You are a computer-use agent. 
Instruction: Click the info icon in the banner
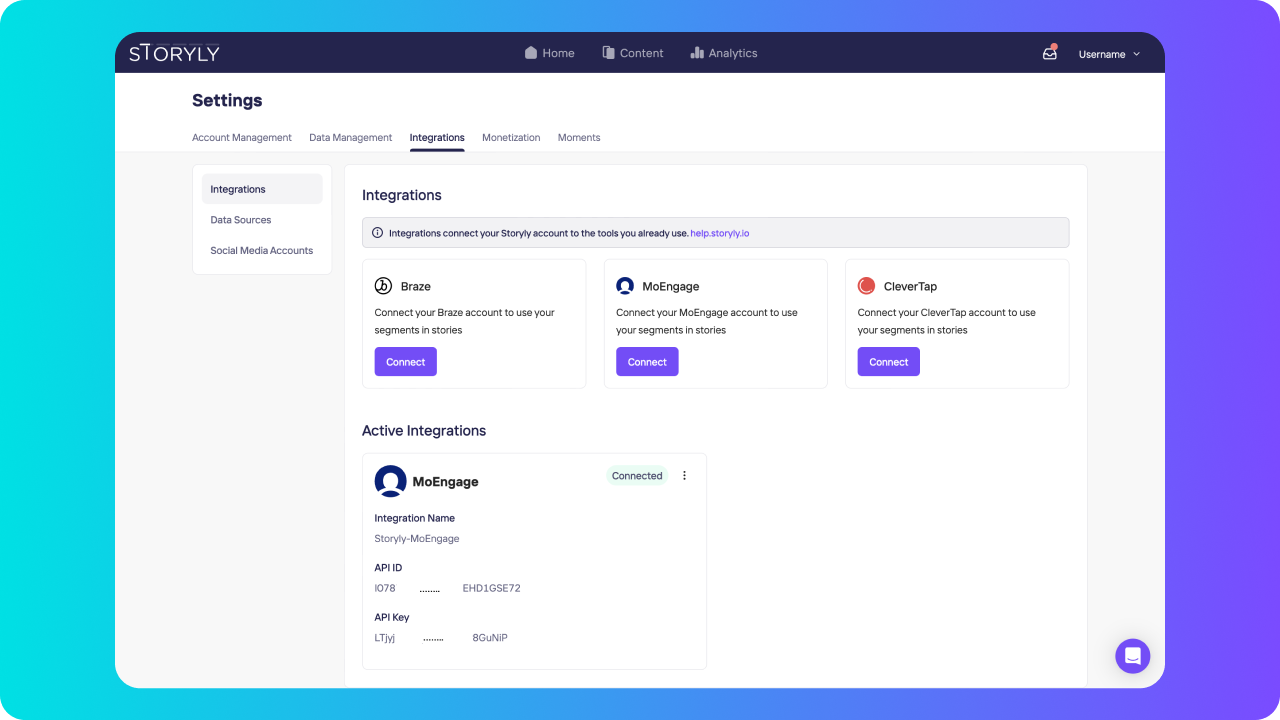(377, 233)
